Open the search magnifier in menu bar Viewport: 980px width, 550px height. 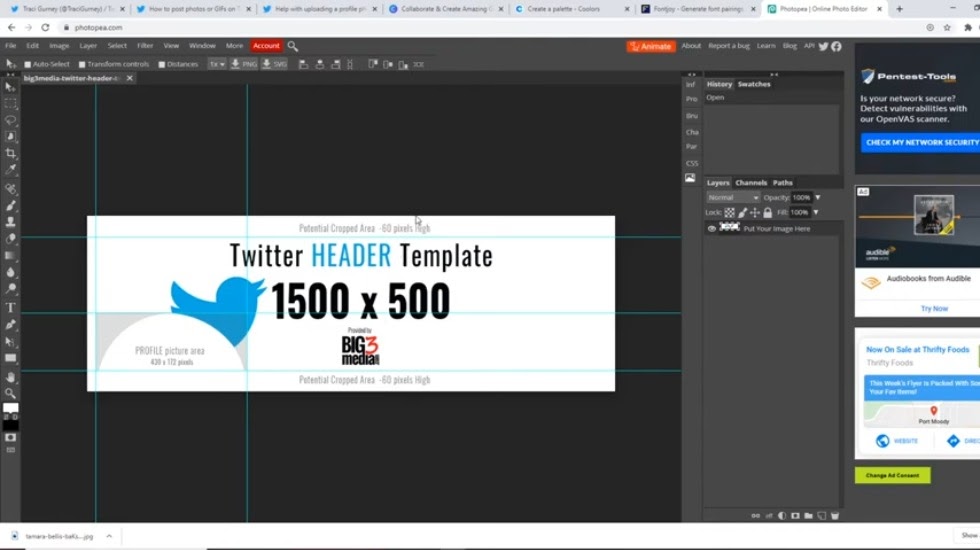[x=292, y=46]
